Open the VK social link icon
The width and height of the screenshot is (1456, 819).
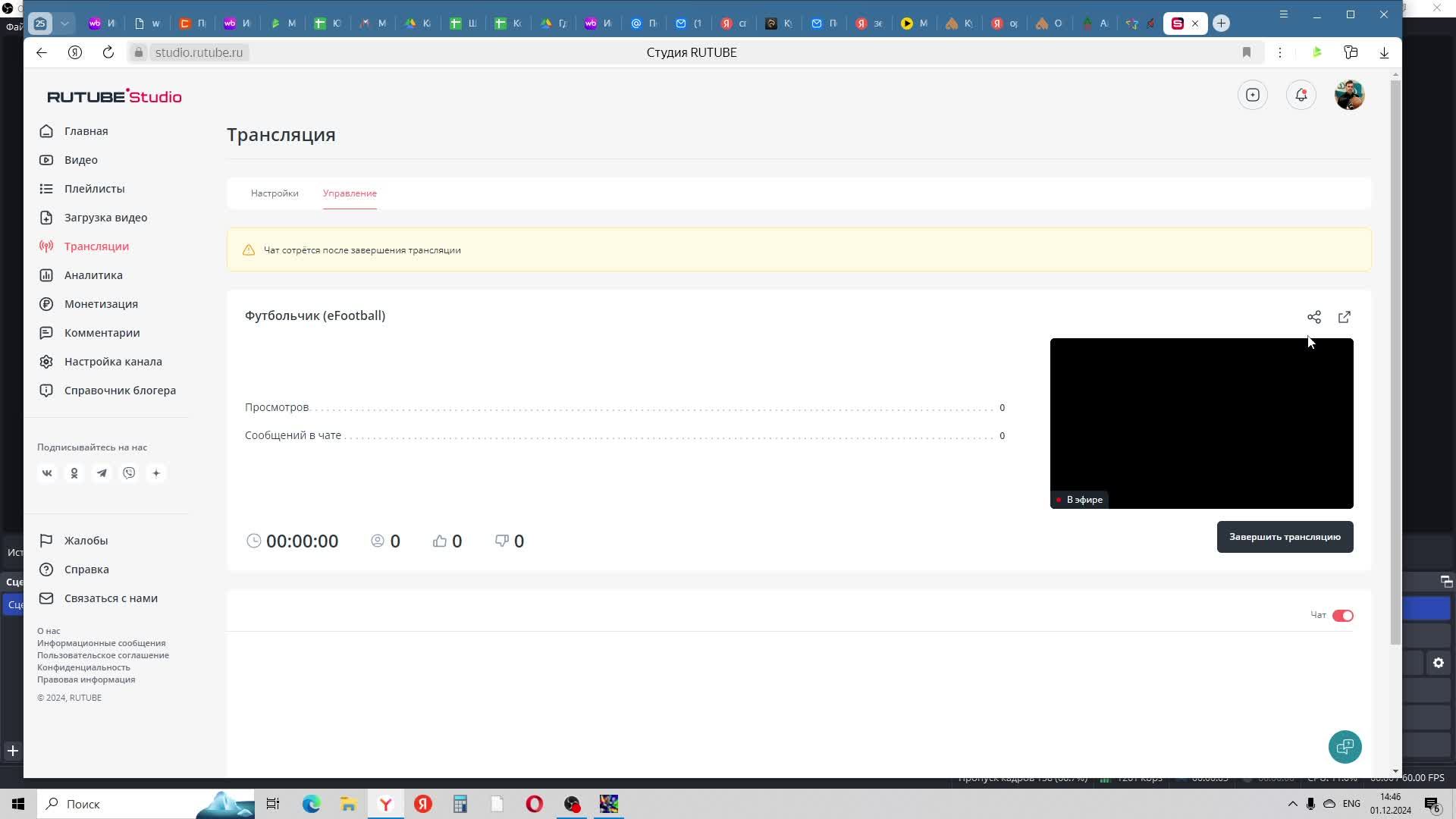pyautogui.click(x=47, y=473)
